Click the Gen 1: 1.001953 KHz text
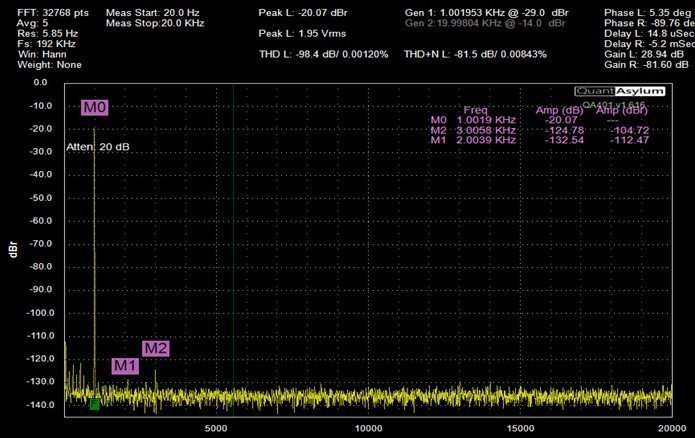 pyautogui.click(x=487, y=13)
